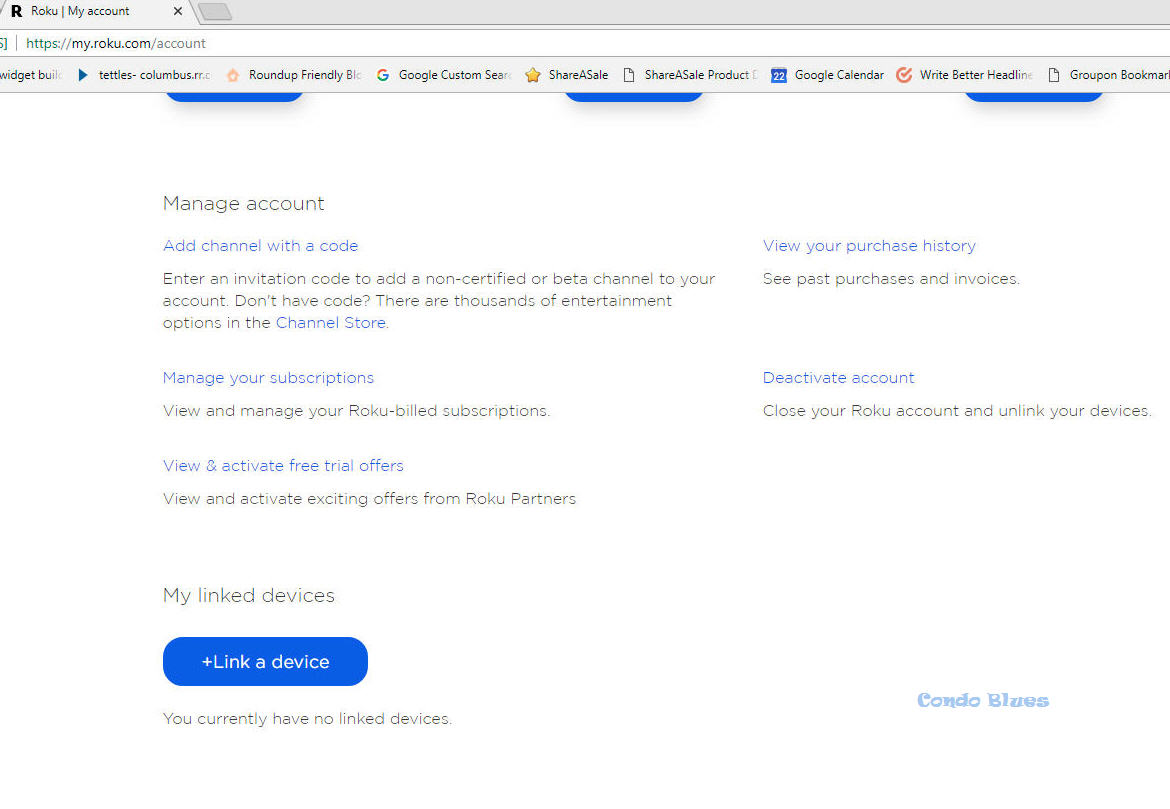Click 'View and manage your Roku-billed subscriptions.' text
The width and height of the screenshot is (1170, 809).
[356, 411]
